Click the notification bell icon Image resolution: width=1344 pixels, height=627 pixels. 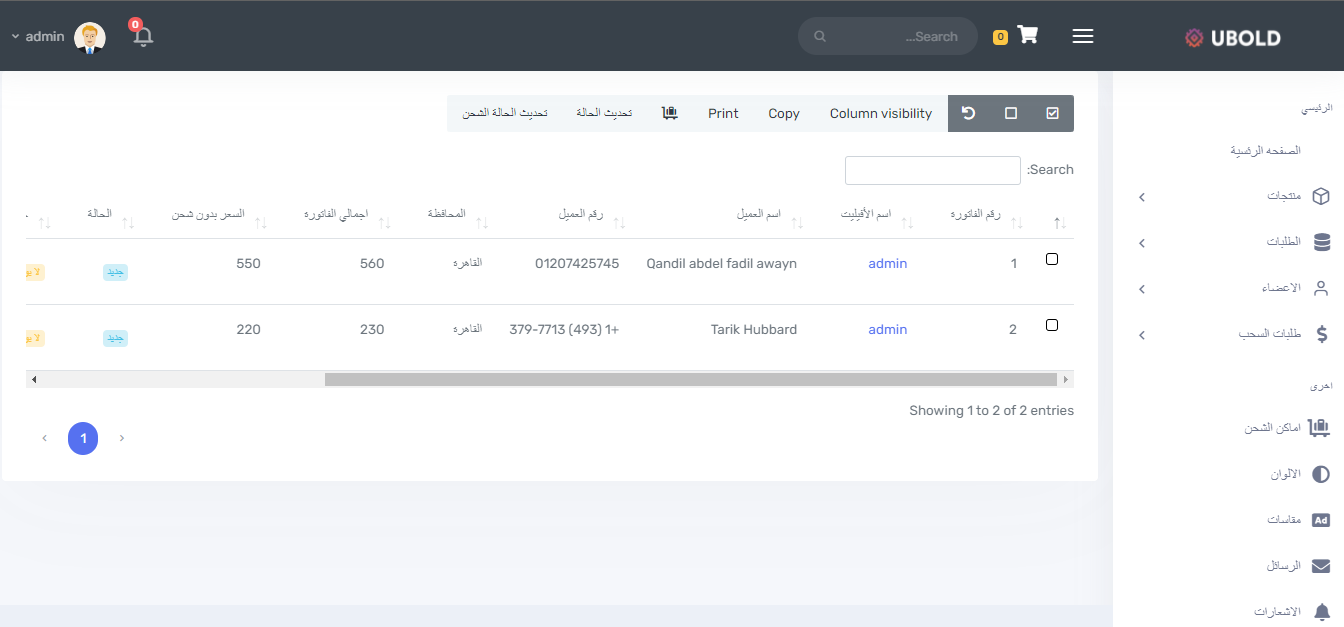tap(143, 37)
